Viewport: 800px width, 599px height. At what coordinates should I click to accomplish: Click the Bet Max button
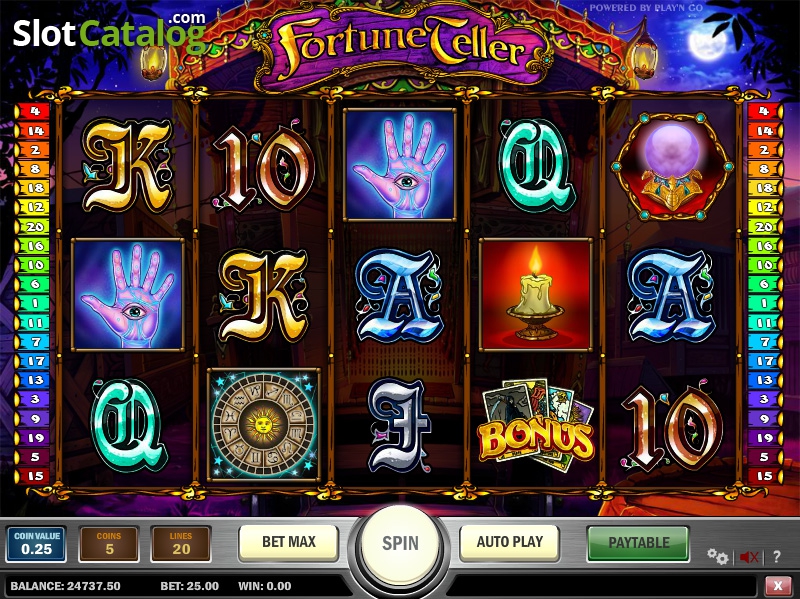click(x=288, y=543)
